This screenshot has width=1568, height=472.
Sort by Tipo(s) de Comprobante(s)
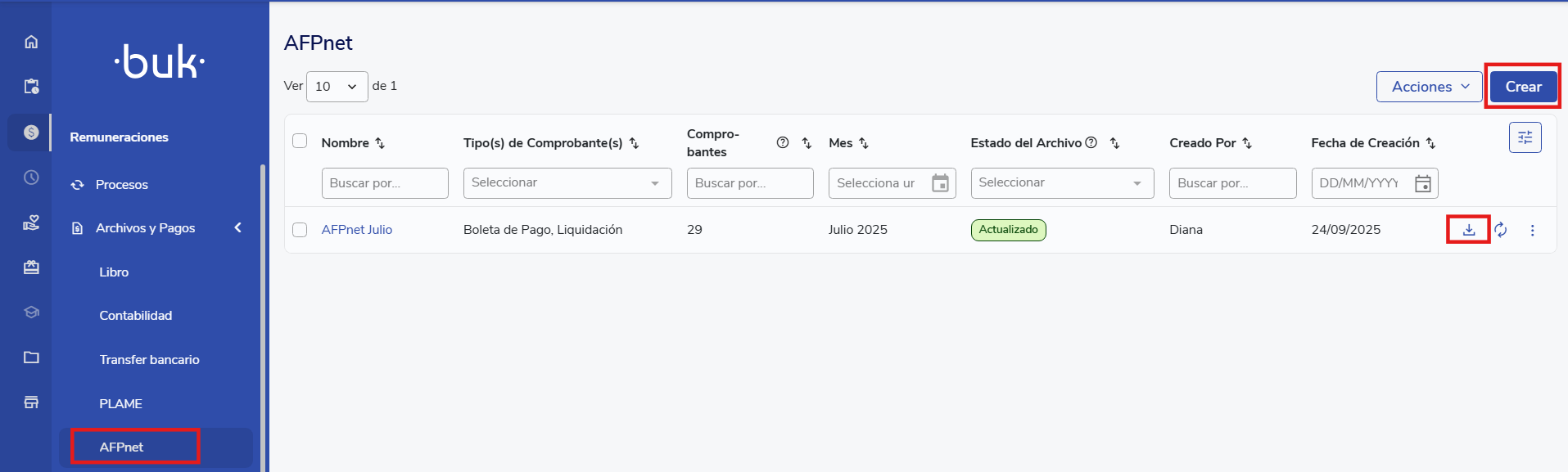click(634, 143)
